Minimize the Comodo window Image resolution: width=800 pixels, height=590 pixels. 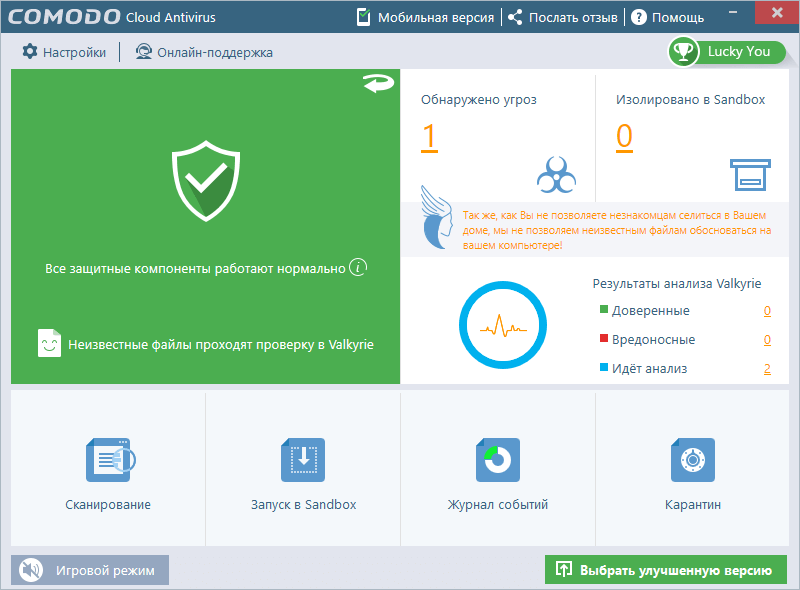point(733,12)
